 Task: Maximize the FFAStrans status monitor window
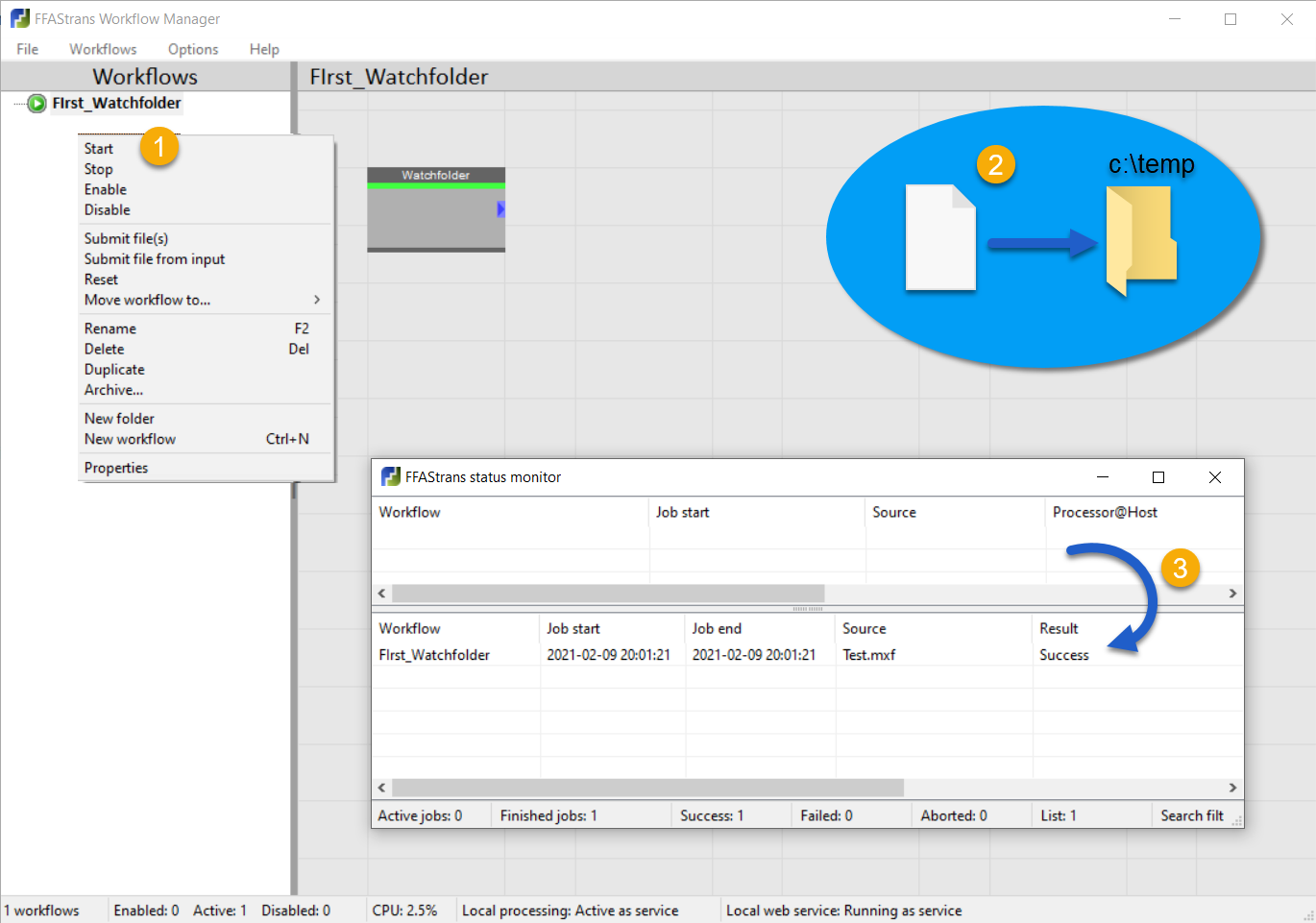pos(1158,477)
